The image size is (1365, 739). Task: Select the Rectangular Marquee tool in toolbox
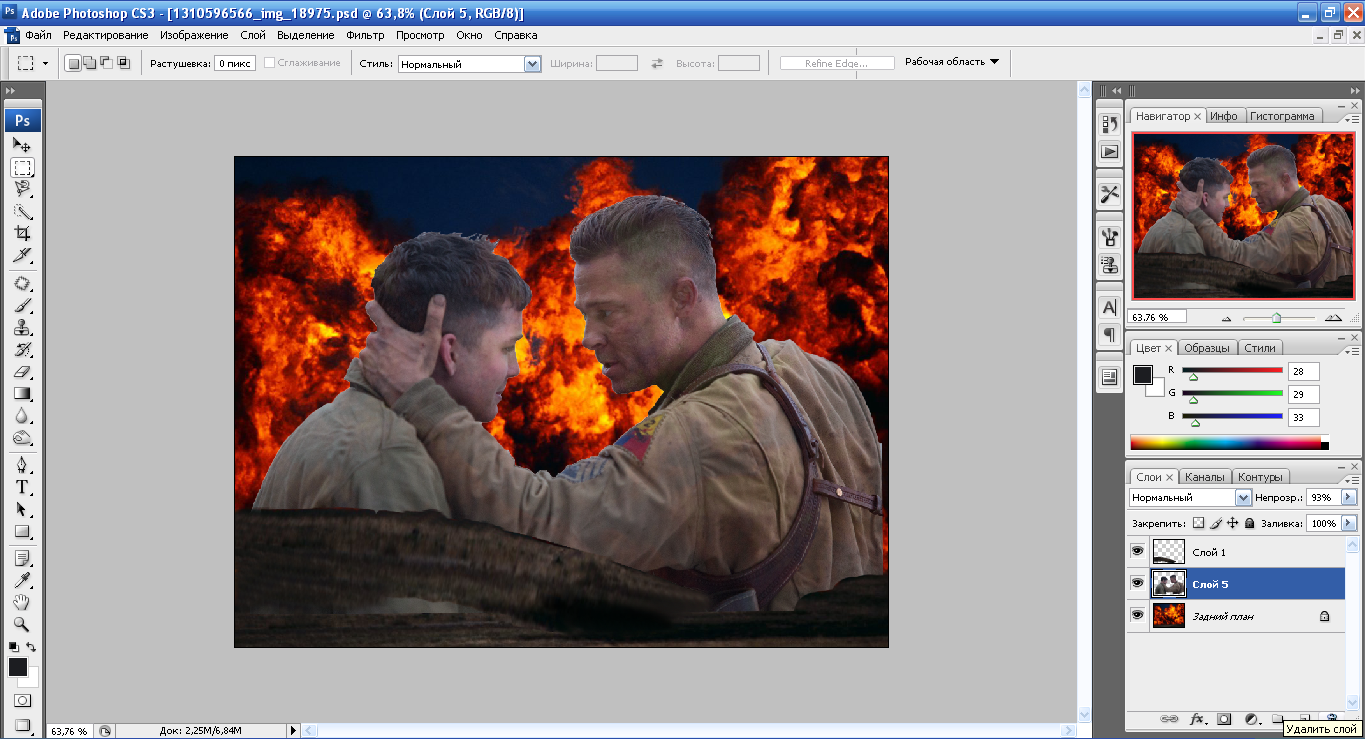(22, 167)
